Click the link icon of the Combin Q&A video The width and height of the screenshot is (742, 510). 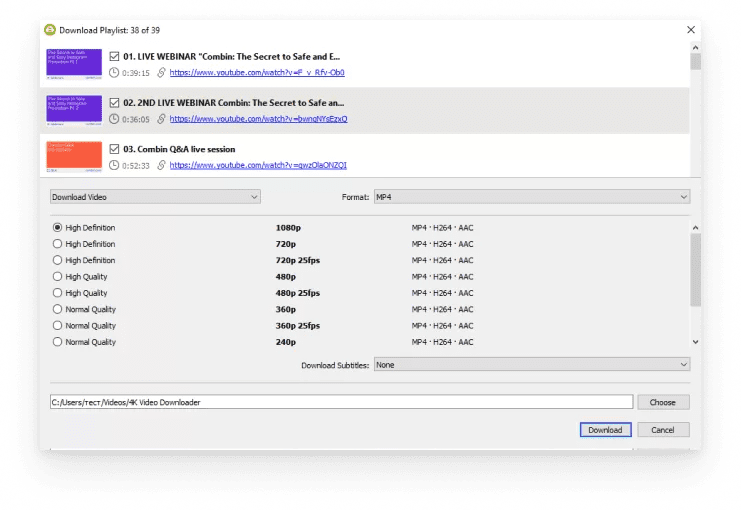161,165
